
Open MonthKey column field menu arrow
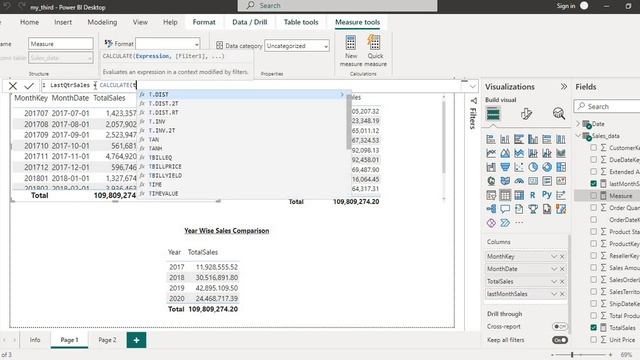[554, 256]
